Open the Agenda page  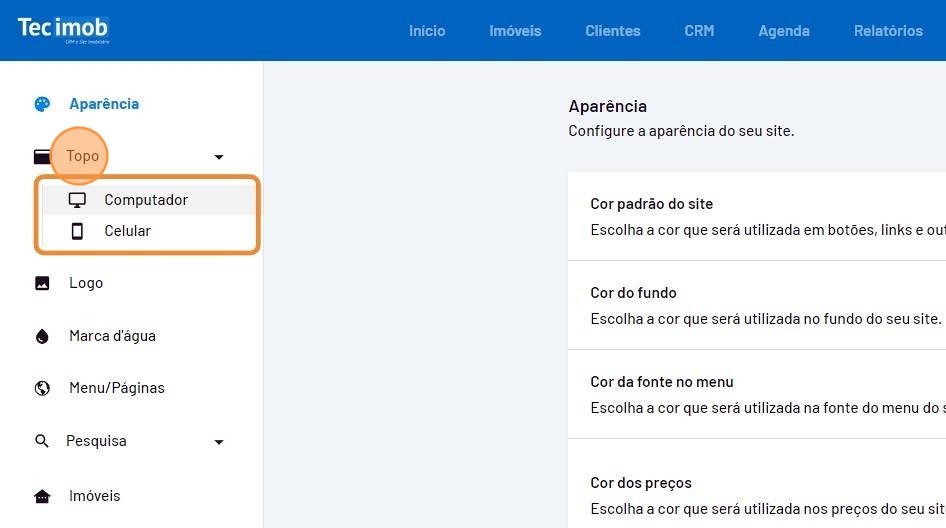pyautogui.click(x=784, y=31)
